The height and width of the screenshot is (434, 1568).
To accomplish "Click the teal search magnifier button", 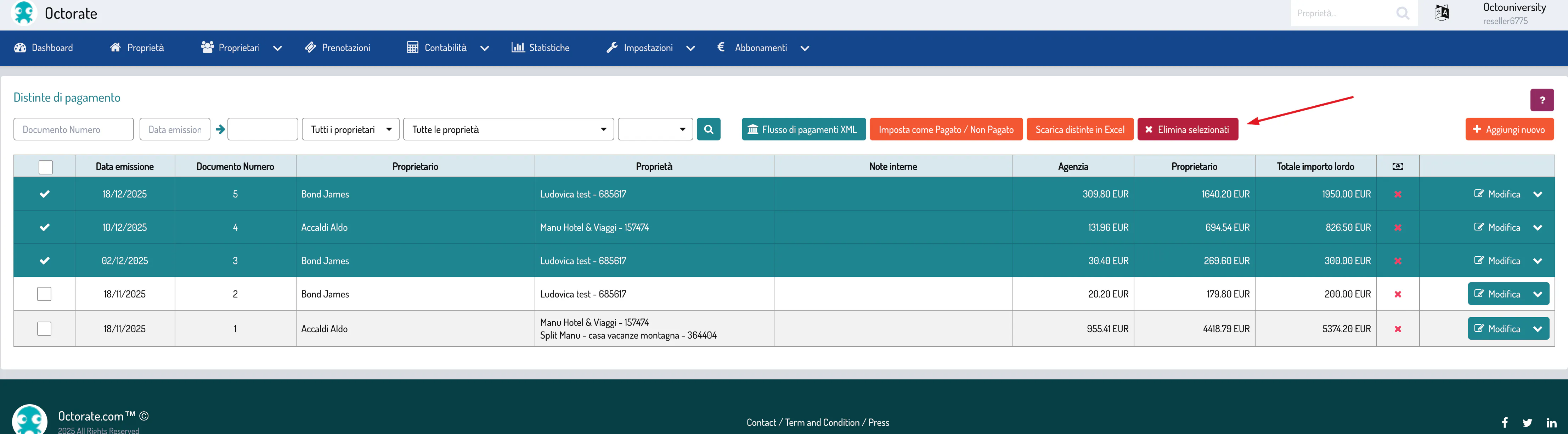I will [x=708, y=129].
